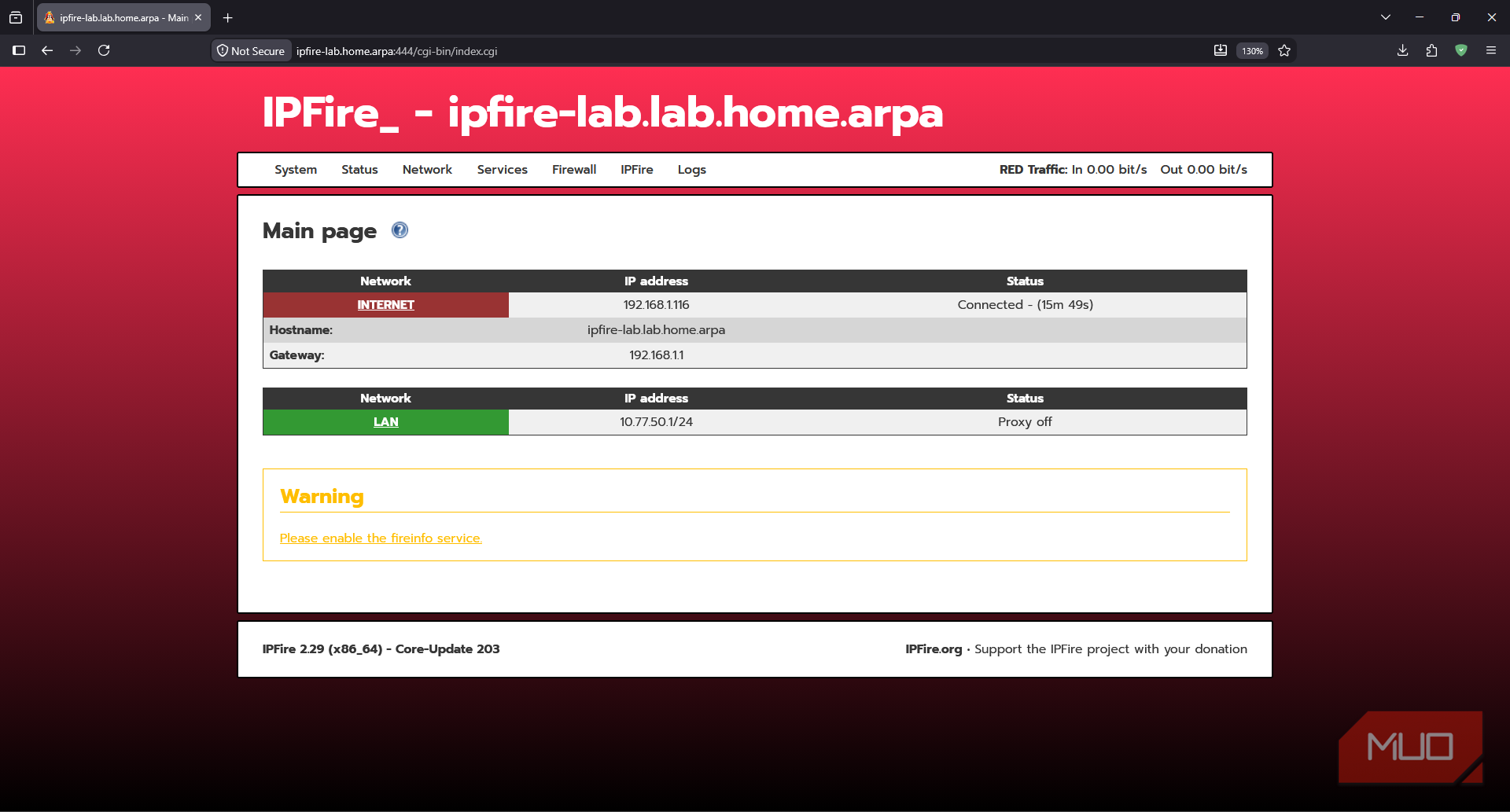Click the Proxy off status text
The height and width of the screenshot is (812, 1510).
point(1025,422)
